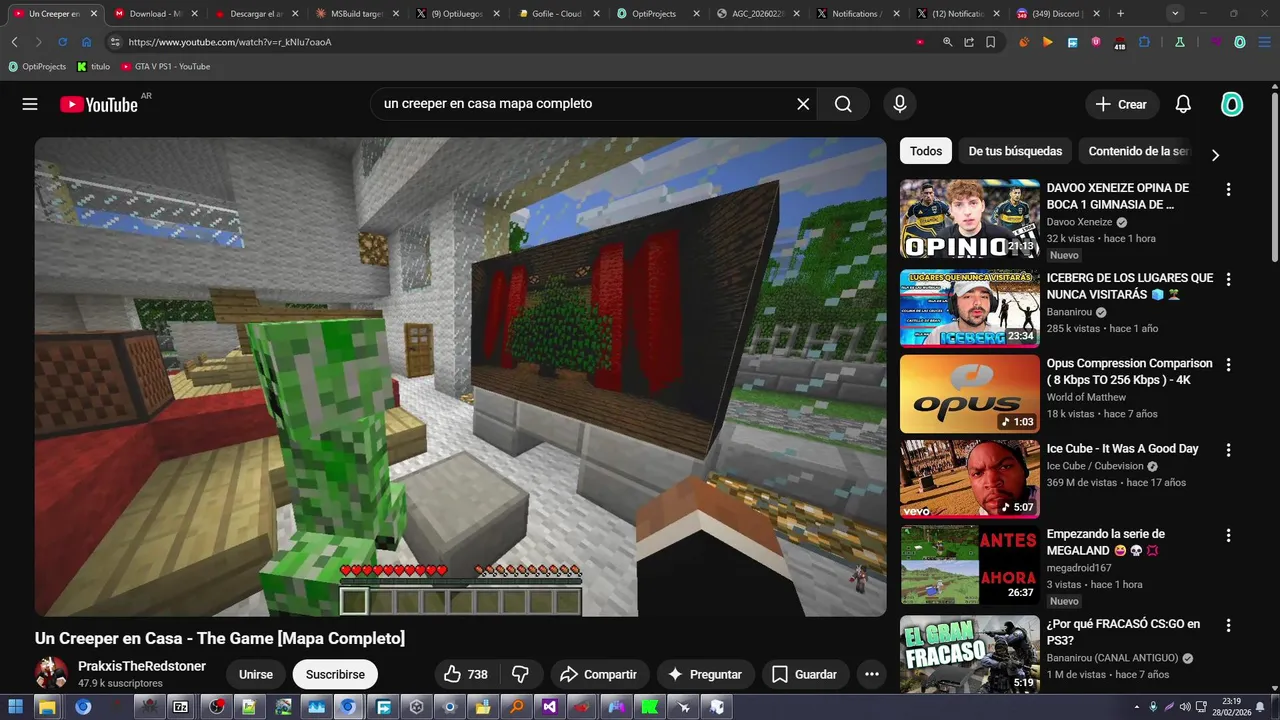
Task: Open the green flask labs icon
Action: (1180, 42)
